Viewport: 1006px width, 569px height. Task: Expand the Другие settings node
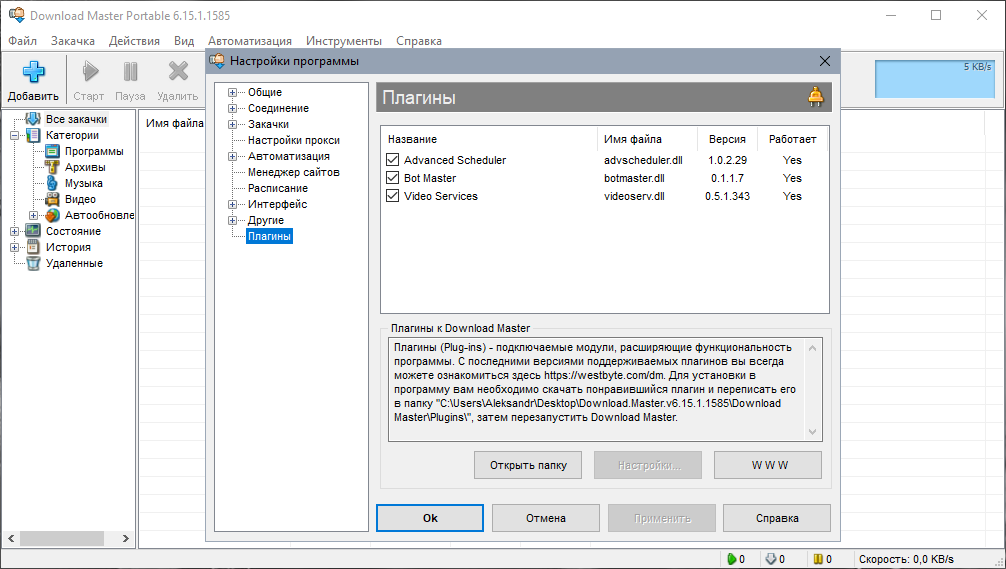pos(232,221)
